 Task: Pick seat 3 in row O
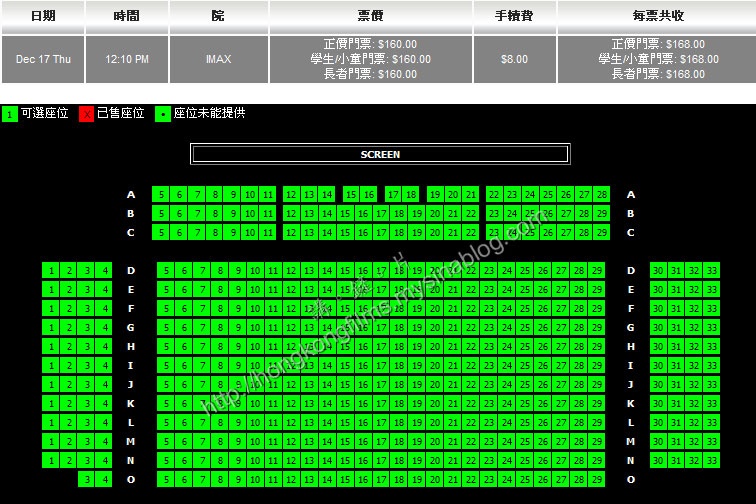[86, 480]
